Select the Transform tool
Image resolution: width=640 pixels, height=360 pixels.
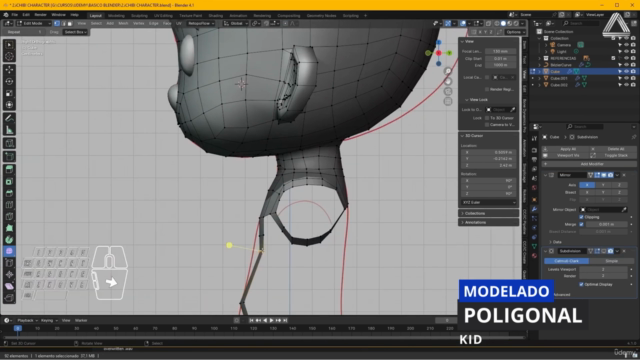(x=9, y=105)
